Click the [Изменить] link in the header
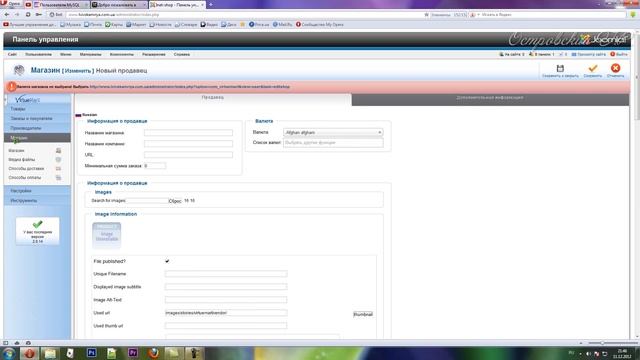This screenshot has height=360, width=640. tap(78, 71)
